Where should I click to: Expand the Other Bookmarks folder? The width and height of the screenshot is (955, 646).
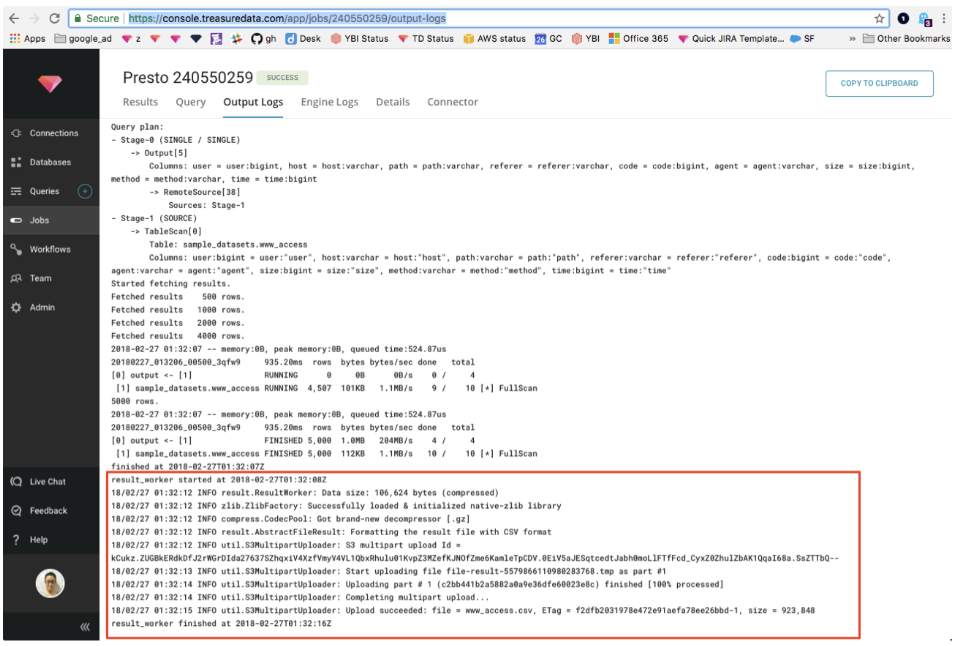[906, 39]
